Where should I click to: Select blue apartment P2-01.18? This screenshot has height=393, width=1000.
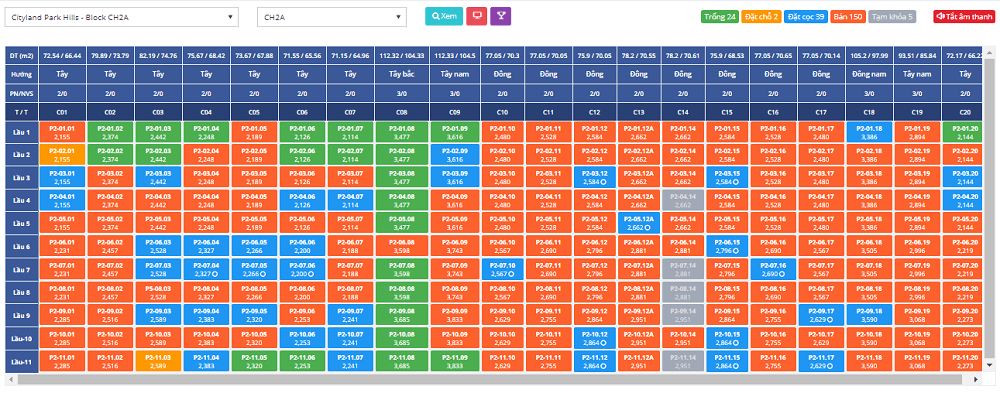[869, 132]
